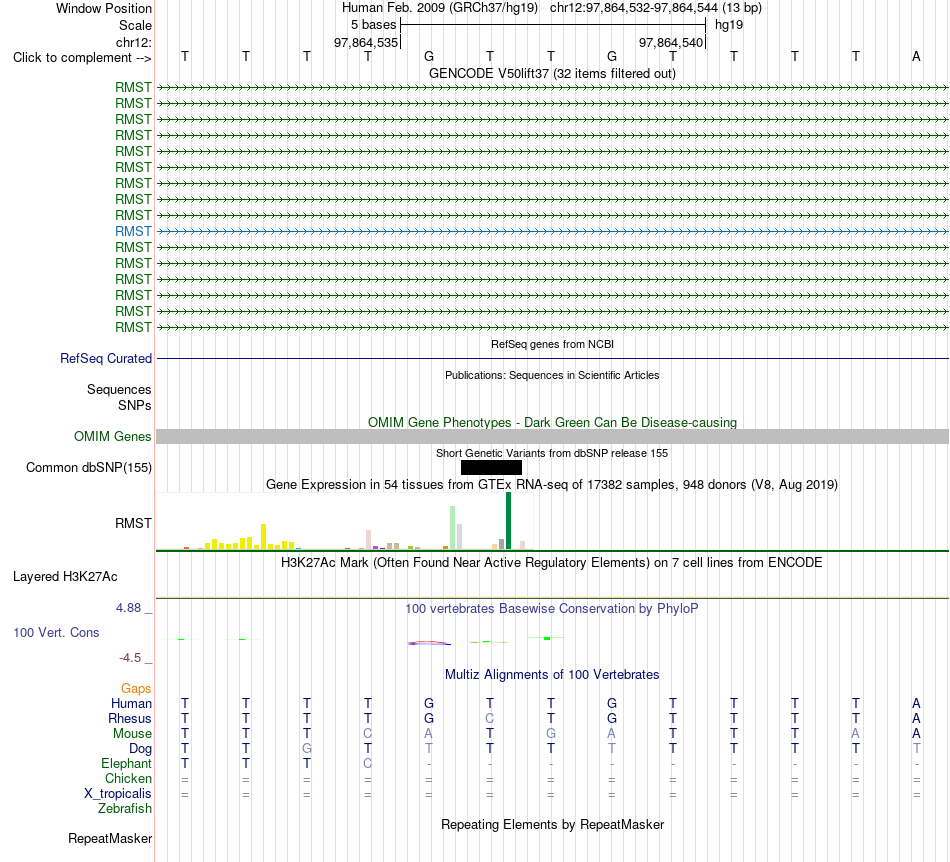
Task: Click the 4.88 PhyloP upper scale value
Action: tap(129, 608)
